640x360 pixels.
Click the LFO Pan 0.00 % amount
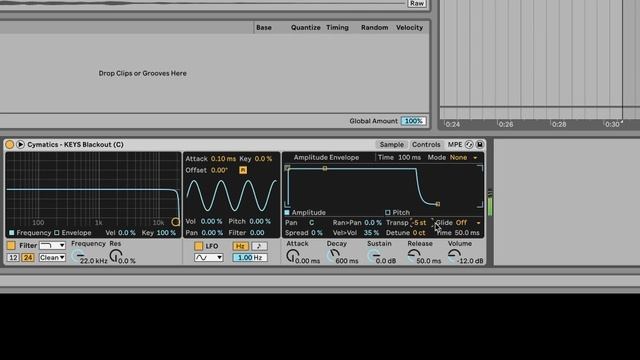[x=212, y=233]
